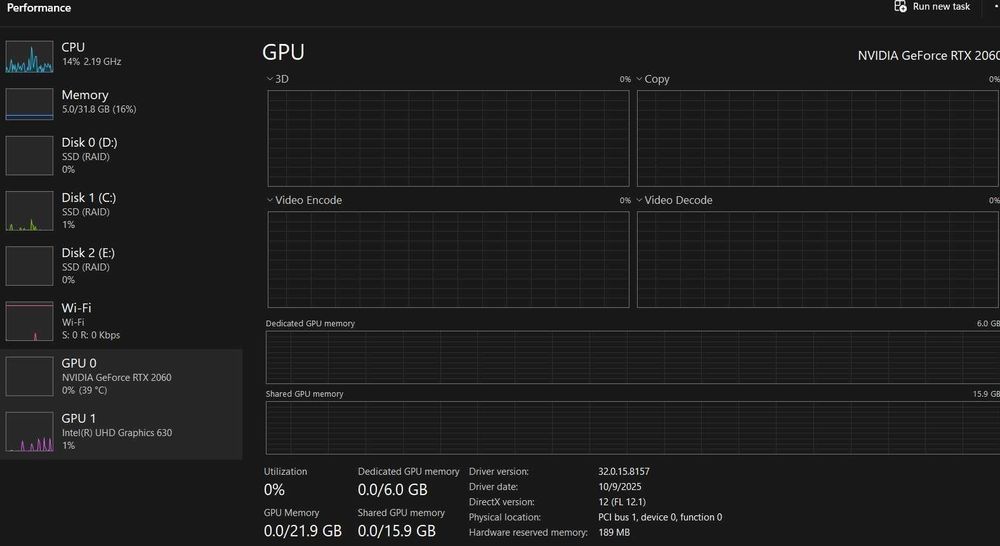Click the Run new task button label
This screenshot has height=546, width=1000.
[941, 6]
